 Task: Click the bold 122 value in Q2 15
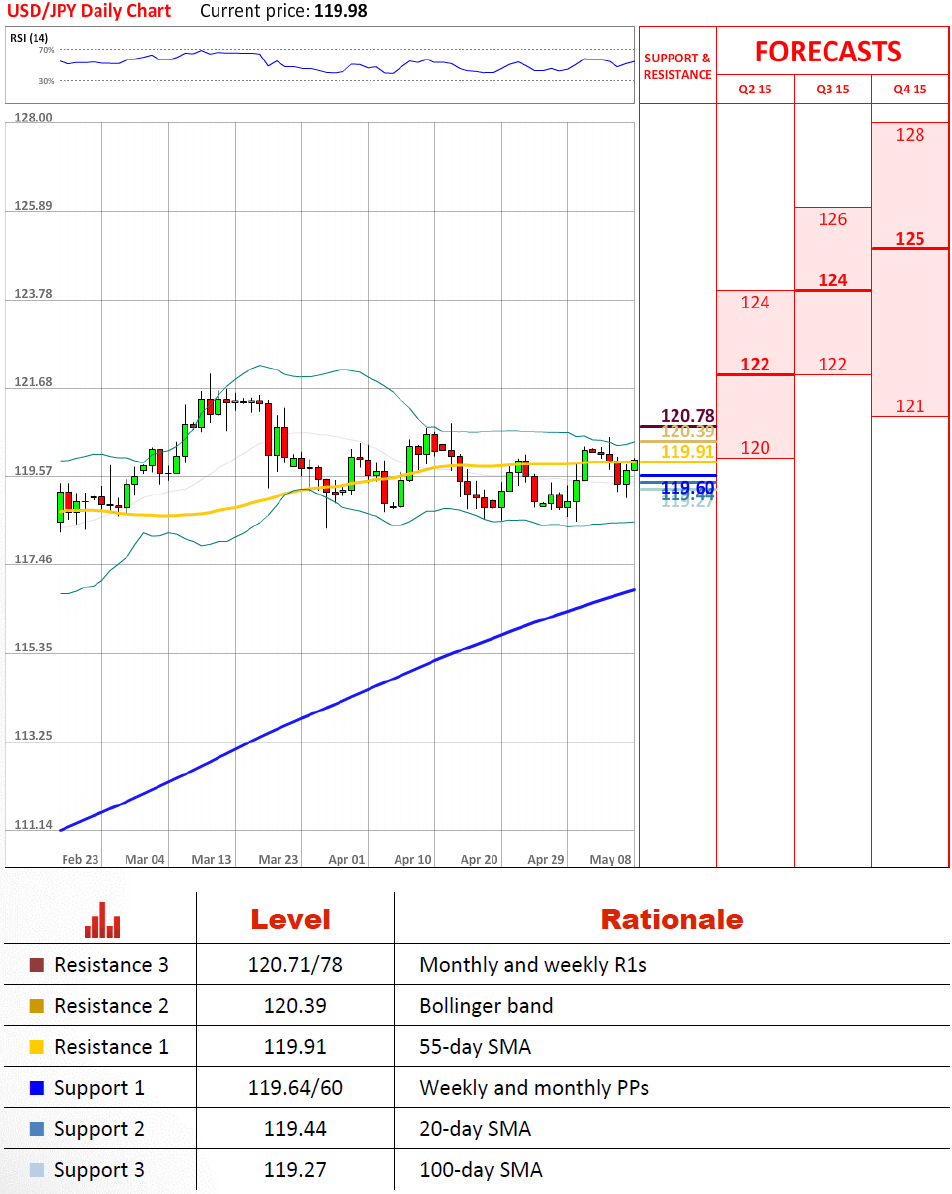(755, 365)
